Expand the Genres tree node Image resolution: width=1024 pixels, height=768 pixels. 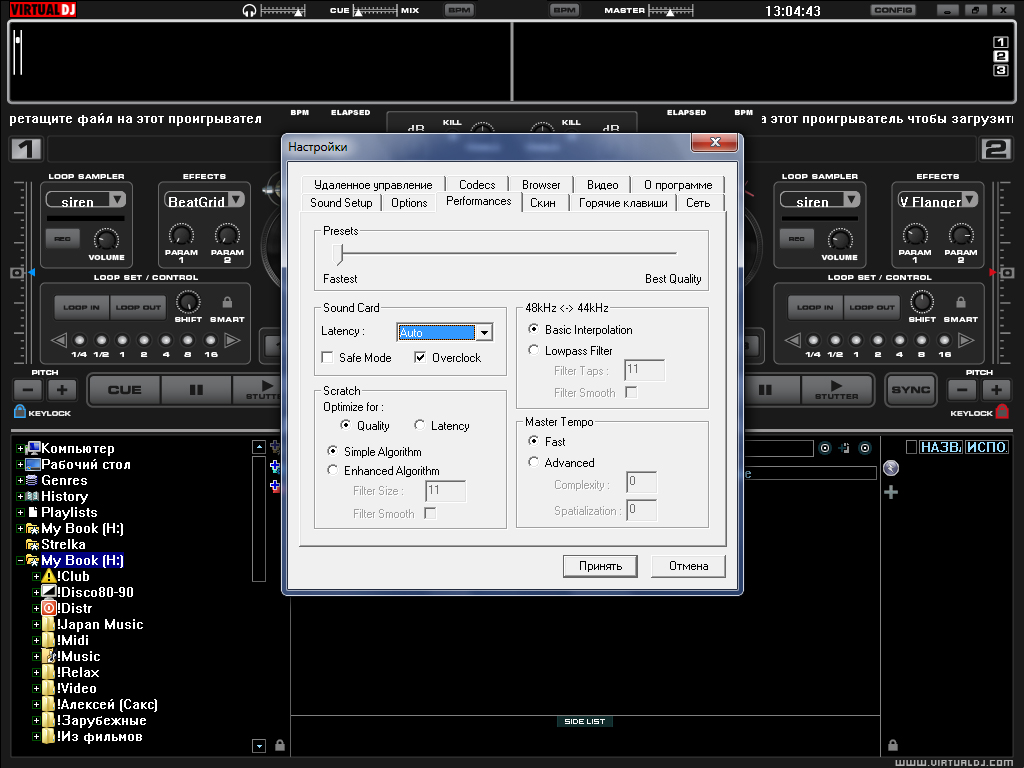click(x=20, y=480)
